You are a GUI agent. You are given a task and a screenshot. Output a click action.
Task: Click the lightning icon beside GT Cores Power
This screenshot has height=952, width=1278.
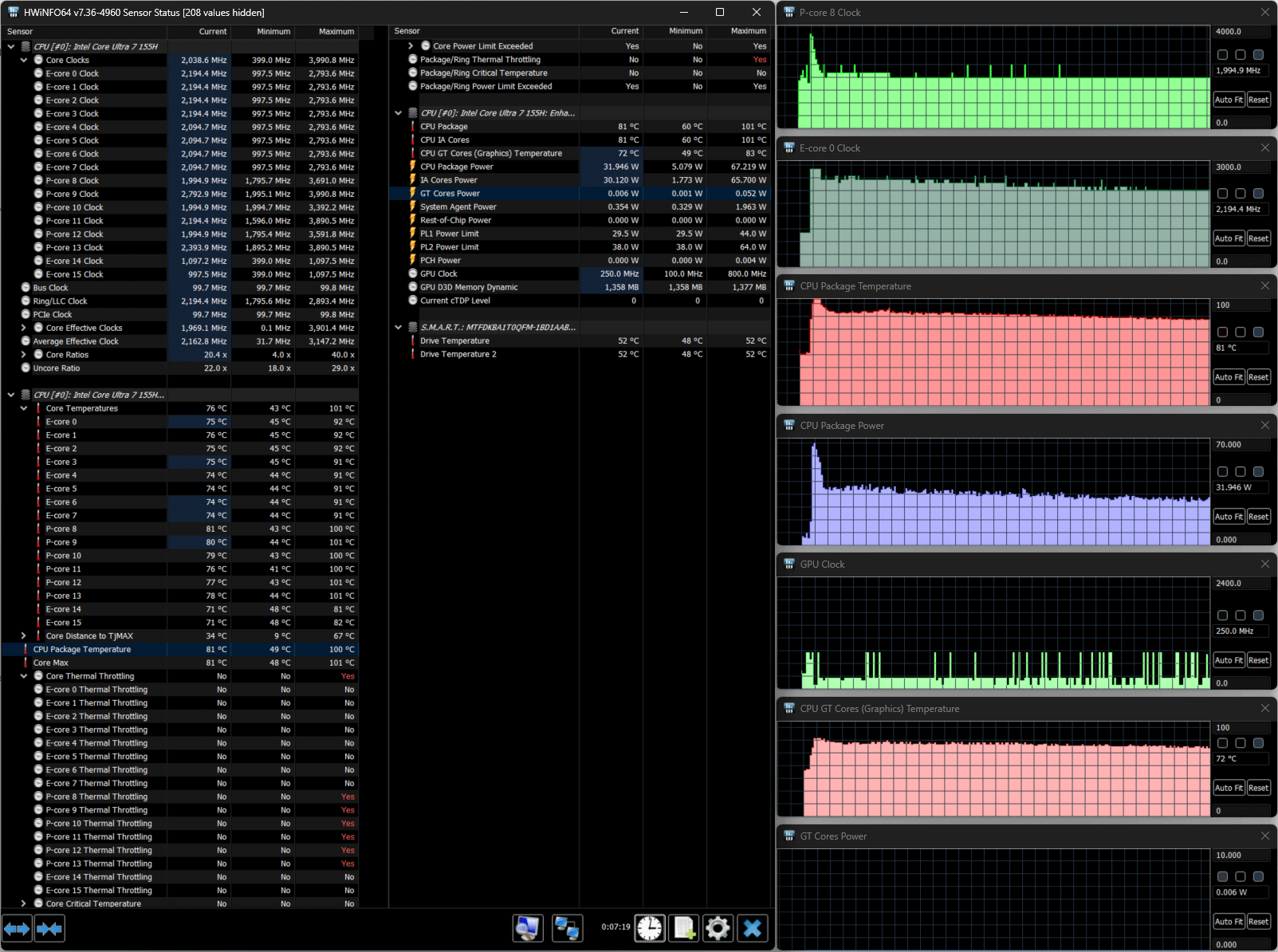(x=413, y=193)
